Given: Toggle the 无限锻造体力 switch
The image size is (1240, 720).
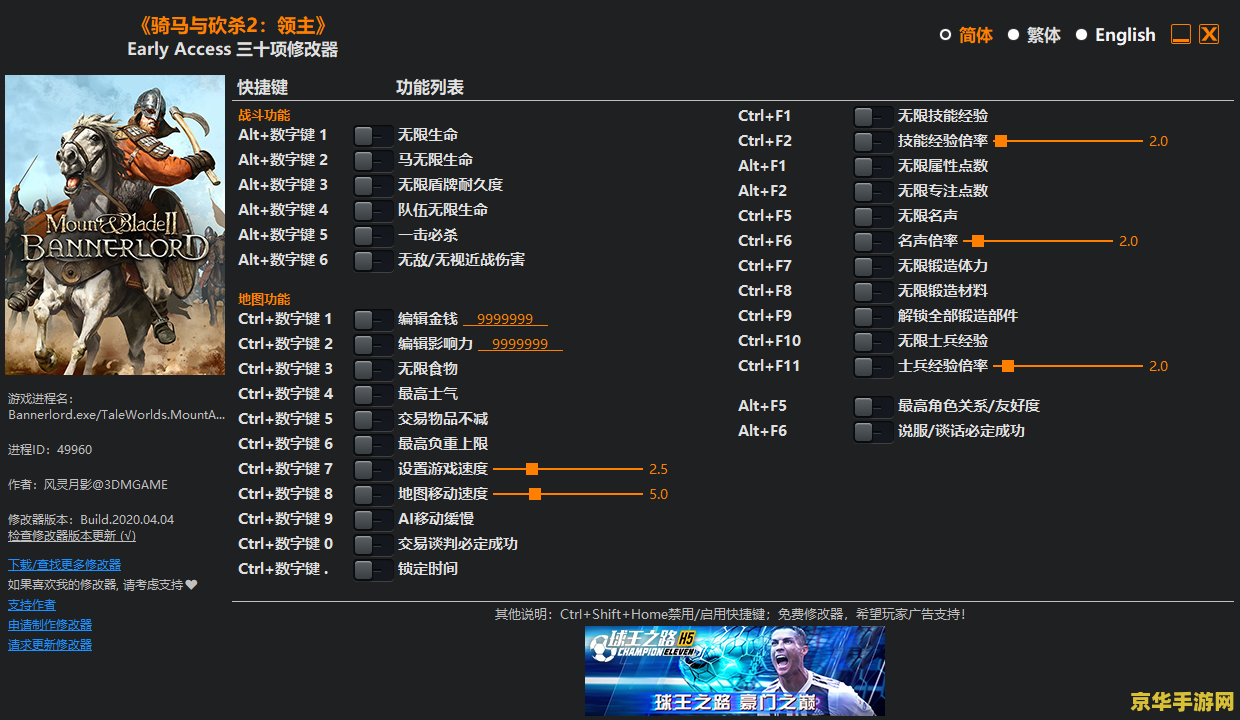Looking at the screenshot, I should point(873,266).
